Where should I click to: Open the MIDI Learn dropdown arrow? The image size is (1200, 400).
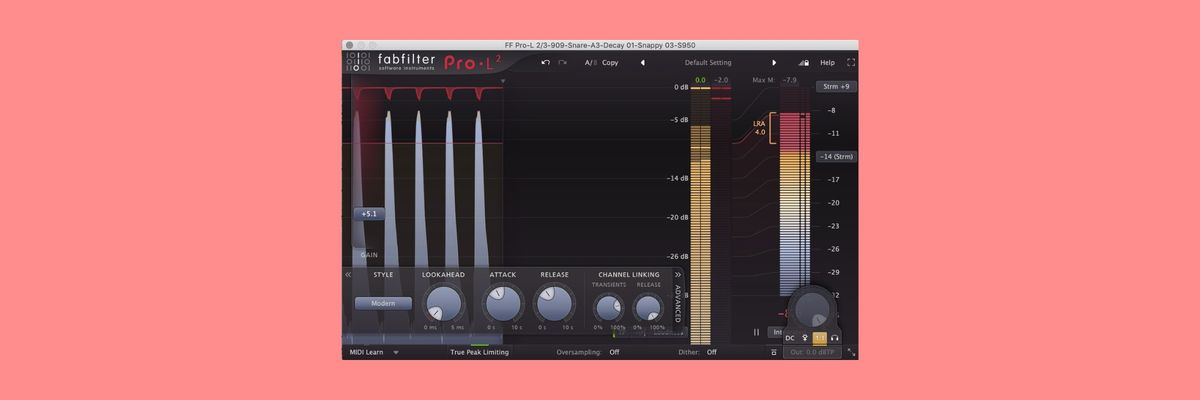(x=396, y=352)
